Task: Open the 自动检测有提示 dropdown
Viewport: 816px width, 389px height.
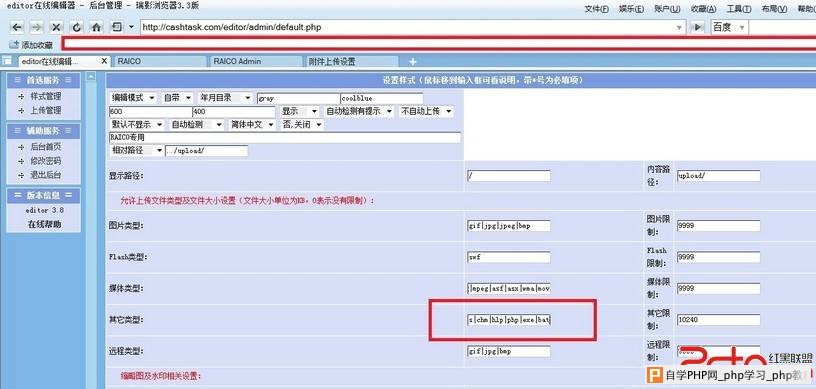Action: coord(359,111)
